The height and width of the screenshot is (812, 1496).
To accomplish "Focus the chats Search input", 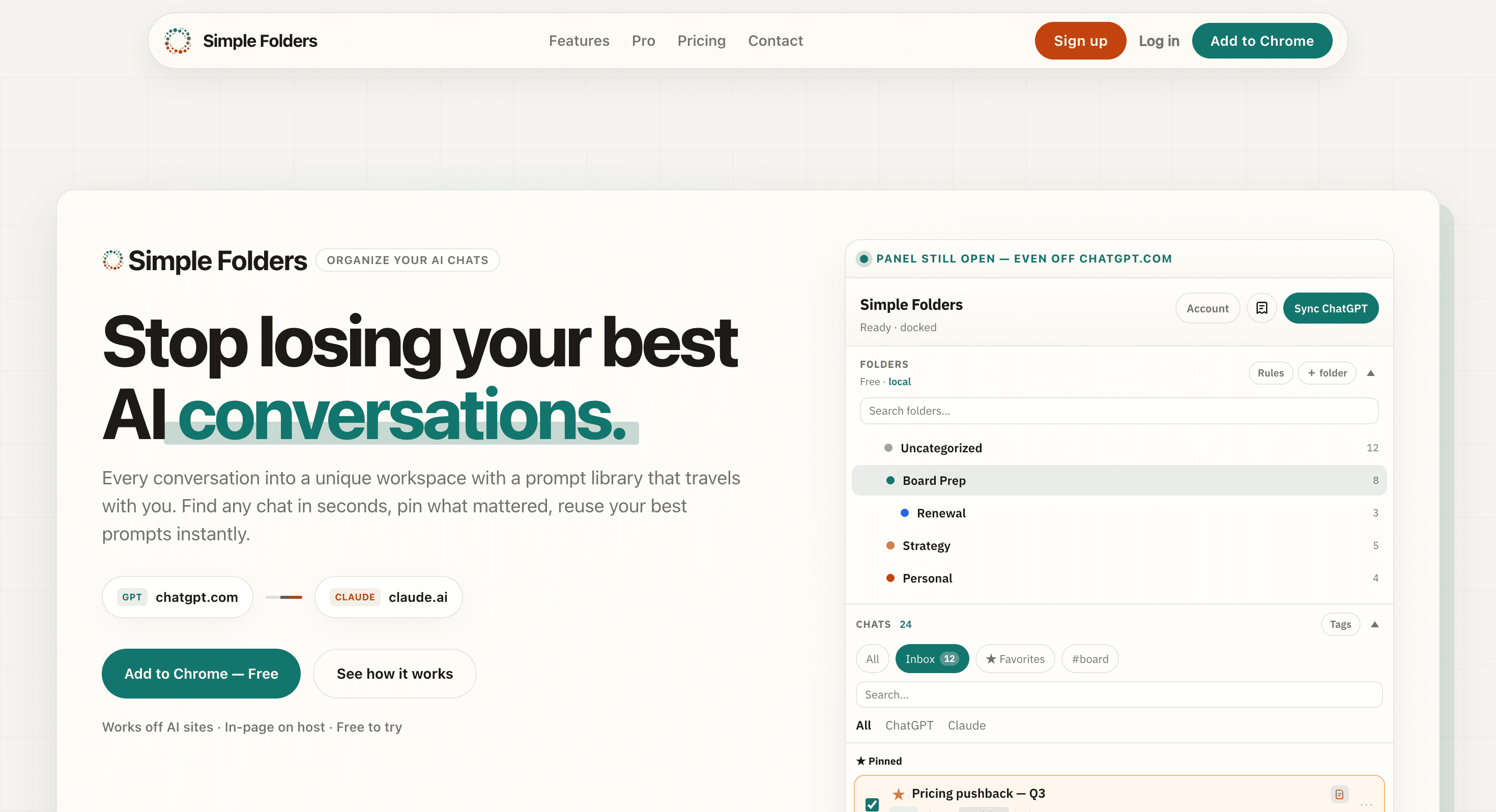I will pos(1119,694).
